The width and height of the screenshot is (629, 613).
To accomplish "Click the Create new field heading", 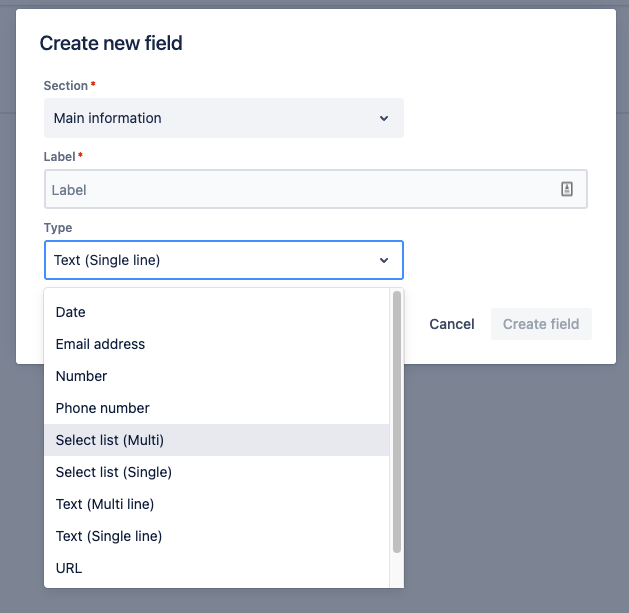I will [x=111, y=43].
